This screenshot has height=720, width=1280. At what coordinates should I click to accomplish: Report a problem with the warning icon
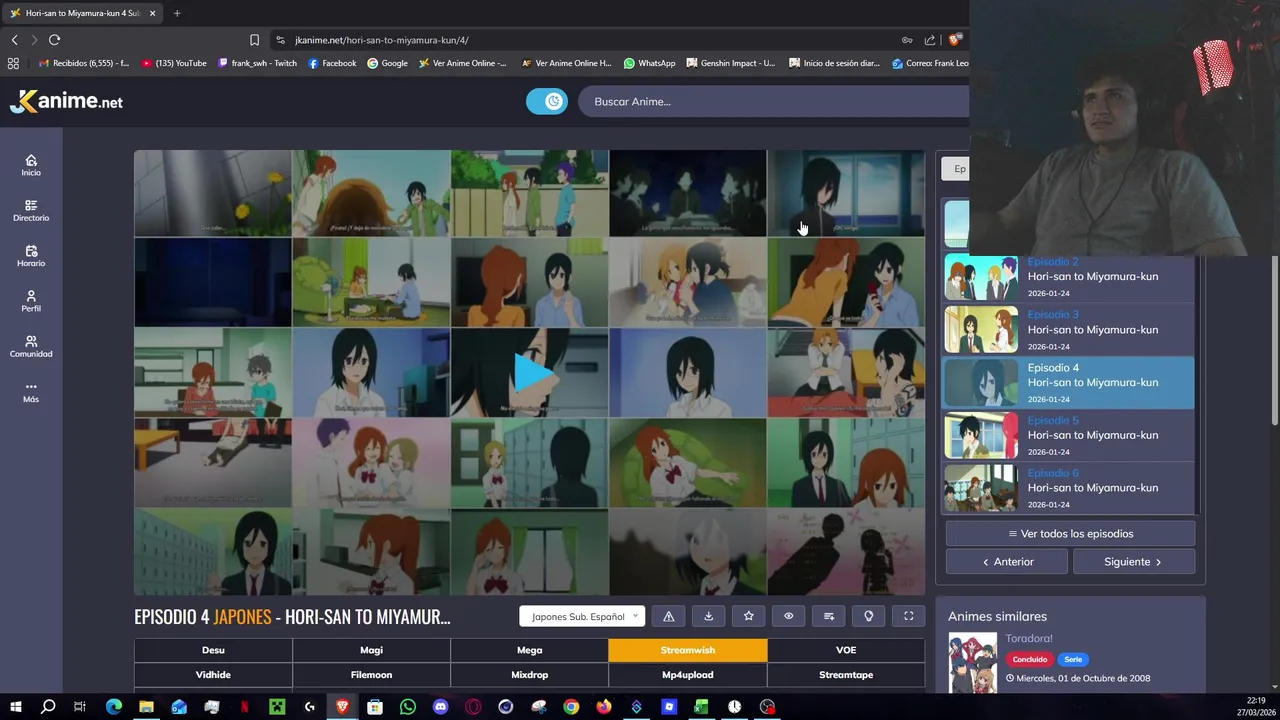pos(668,616)
